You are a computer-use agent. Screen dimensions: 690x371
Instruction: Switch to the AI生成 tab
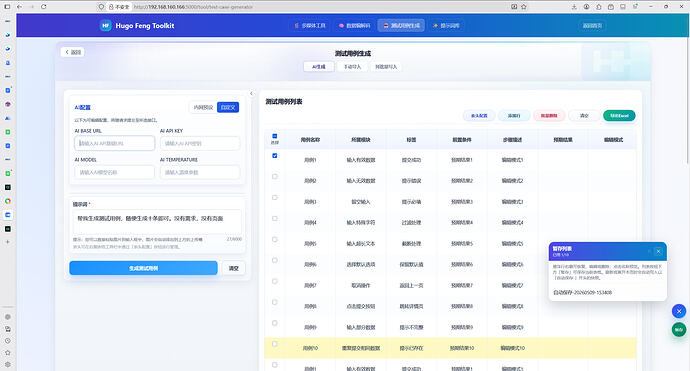click(x=319, y=67)
